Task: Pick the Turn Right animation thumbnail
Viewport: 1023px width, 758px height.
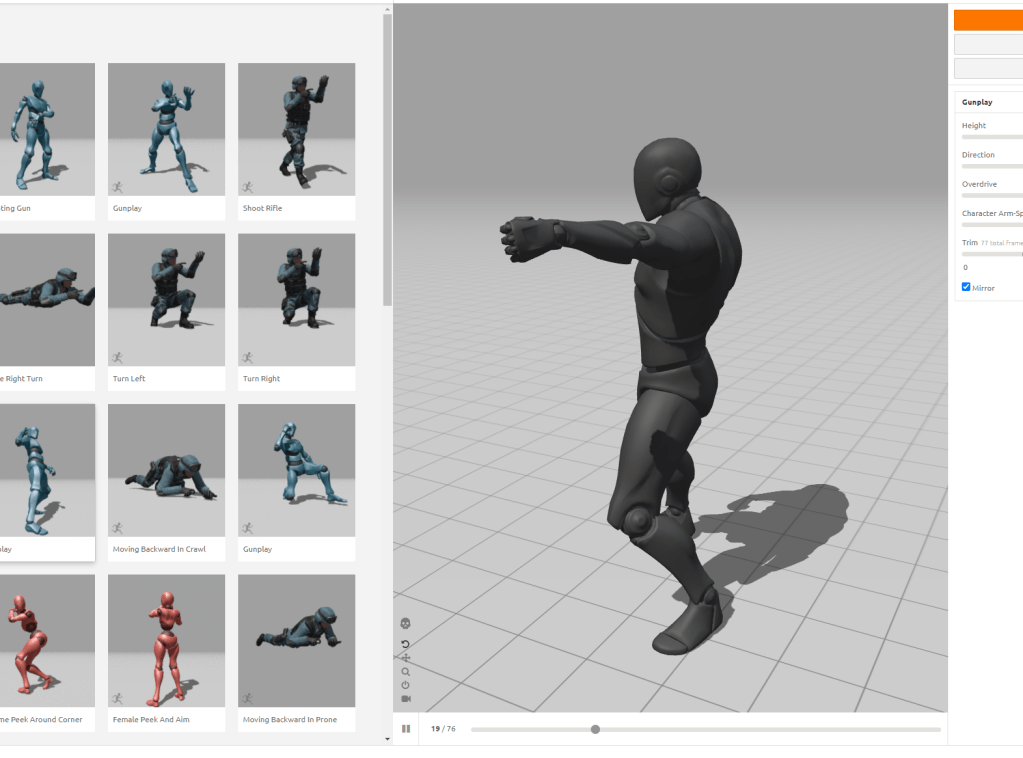Action: click(296, 299)
